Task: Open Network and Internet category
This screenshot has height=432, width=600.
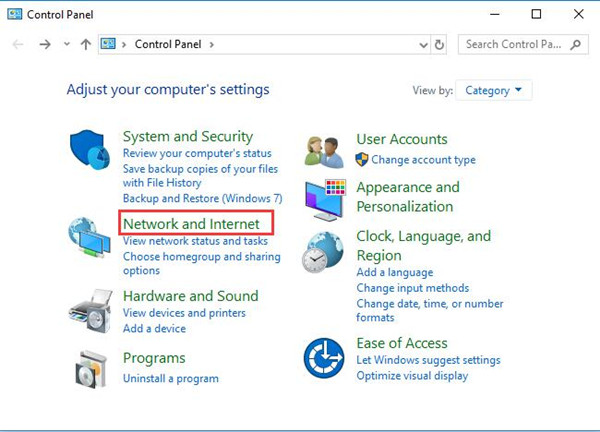Action: 191,224
